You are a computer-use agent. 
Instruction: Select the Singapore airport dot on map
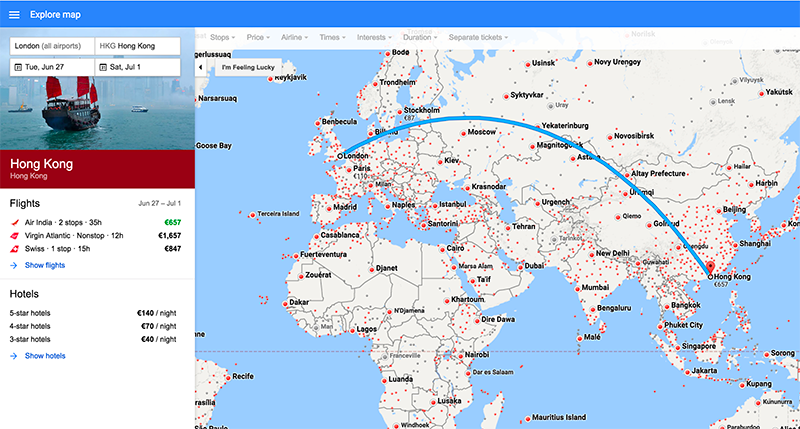click(678, 347)
